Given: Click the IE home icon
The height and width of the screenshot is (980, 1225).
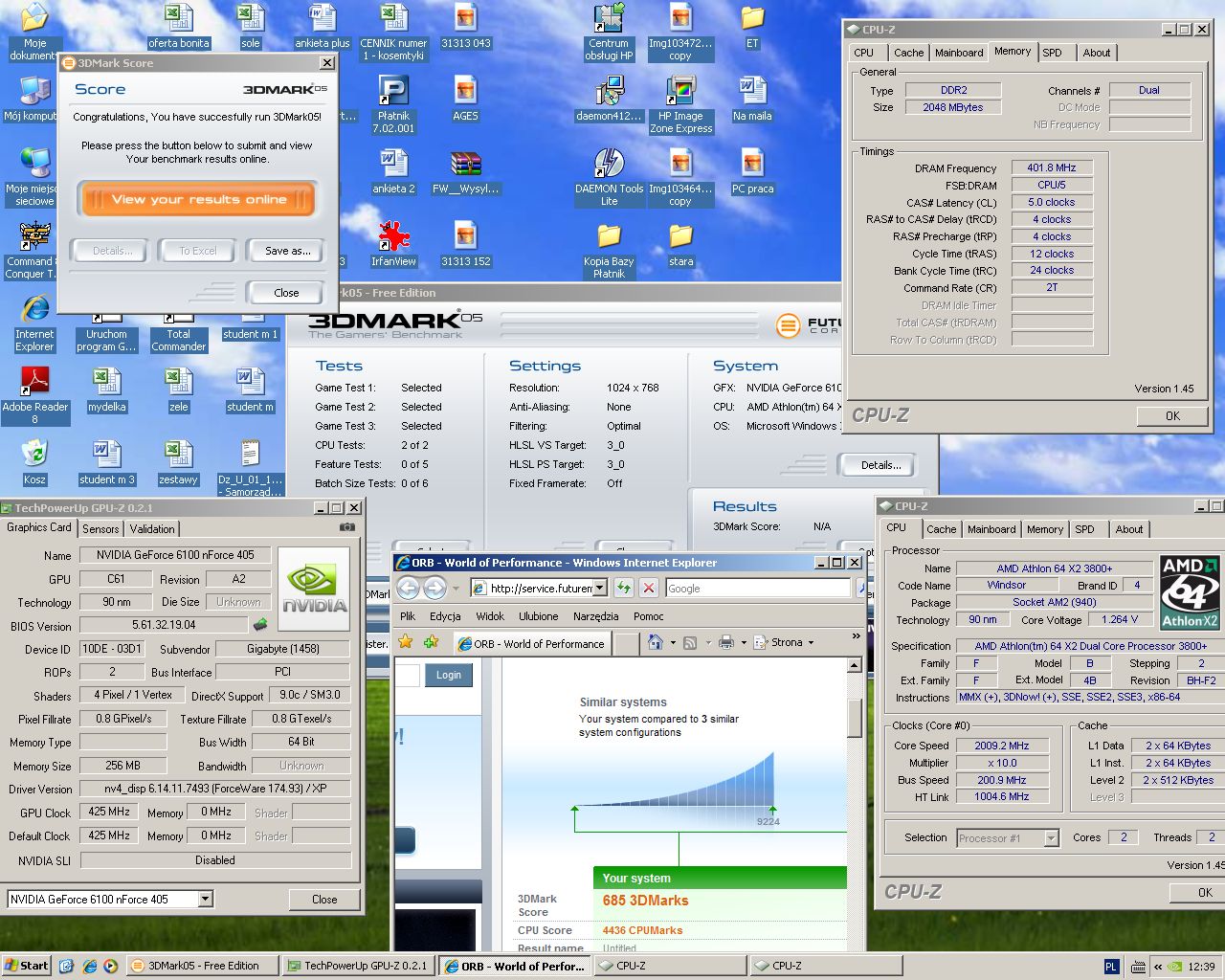Looking at the screenshot, I should coord(656,642).
